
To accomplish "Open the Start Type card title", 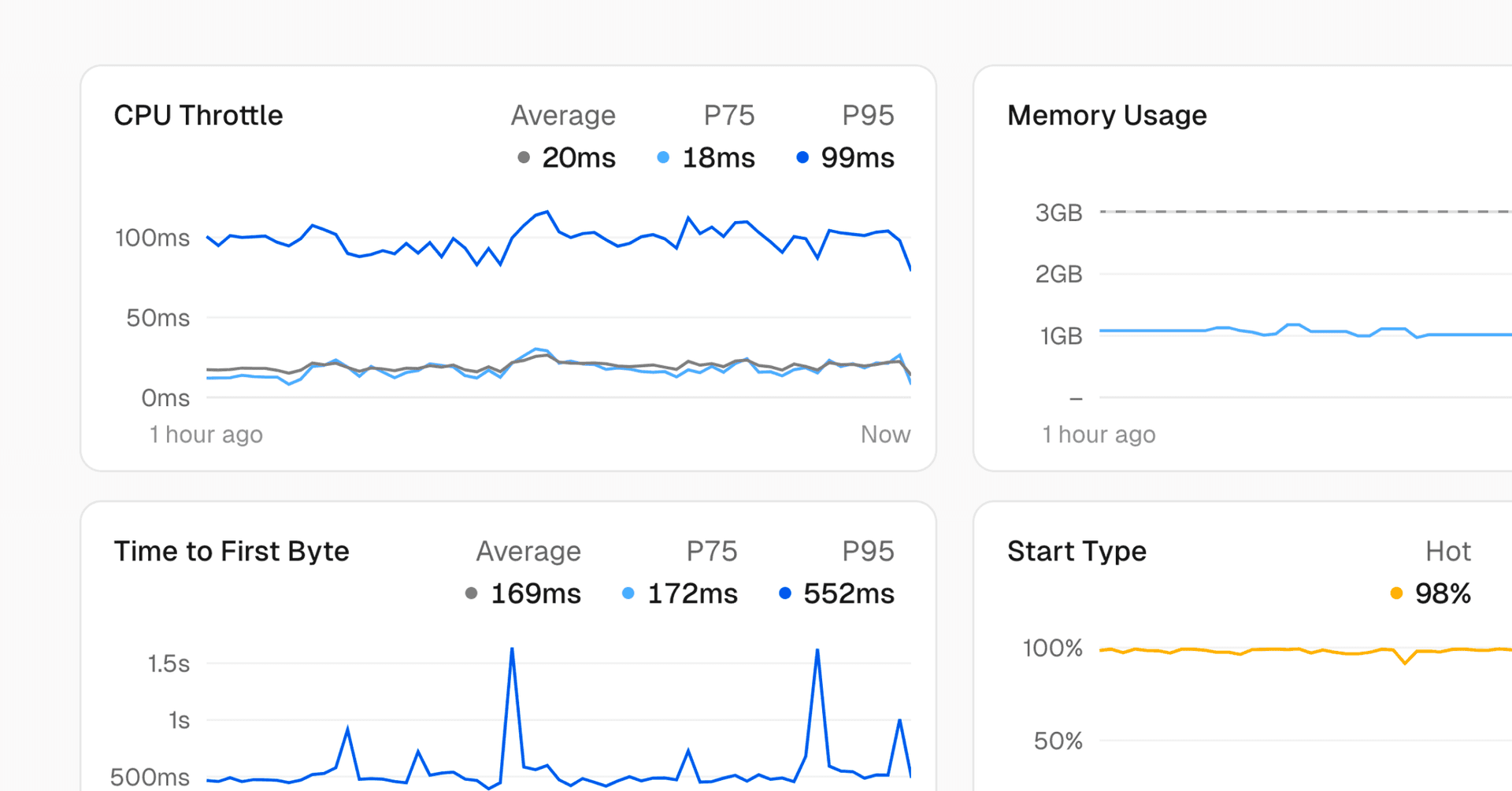I will coord(1077,552).
